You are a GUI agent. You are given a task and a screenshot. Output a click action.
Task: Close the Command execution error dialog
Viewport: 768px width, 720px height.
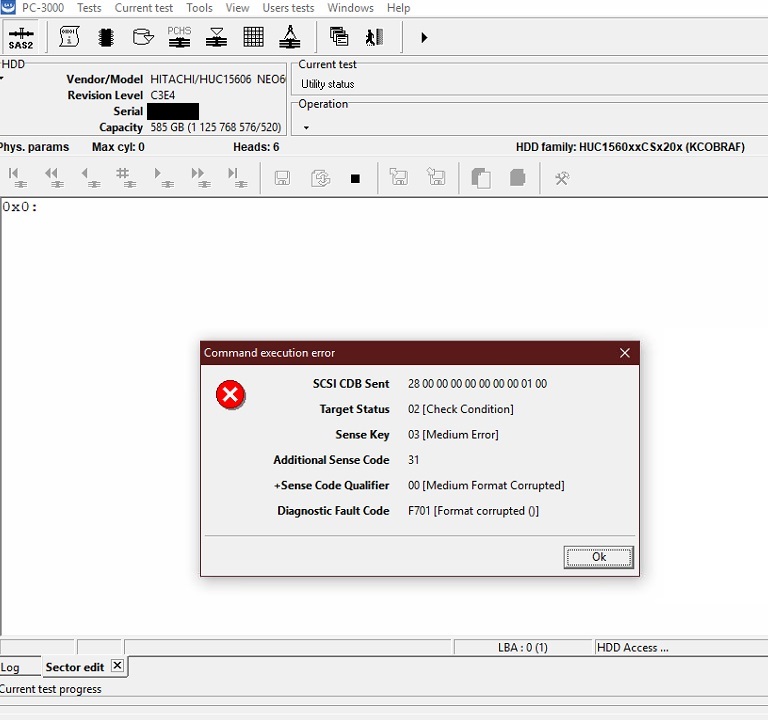click(625, 353)
